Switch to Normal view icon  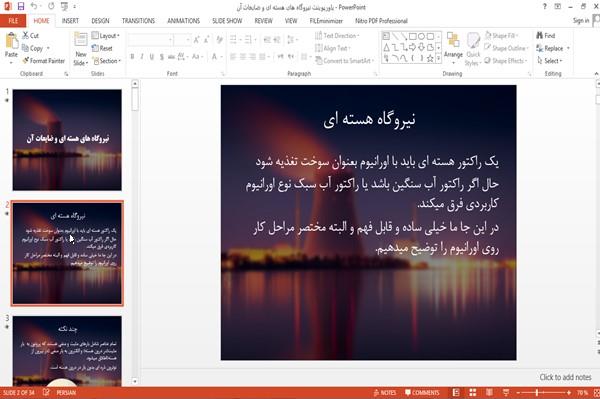(x=456, y=393)
